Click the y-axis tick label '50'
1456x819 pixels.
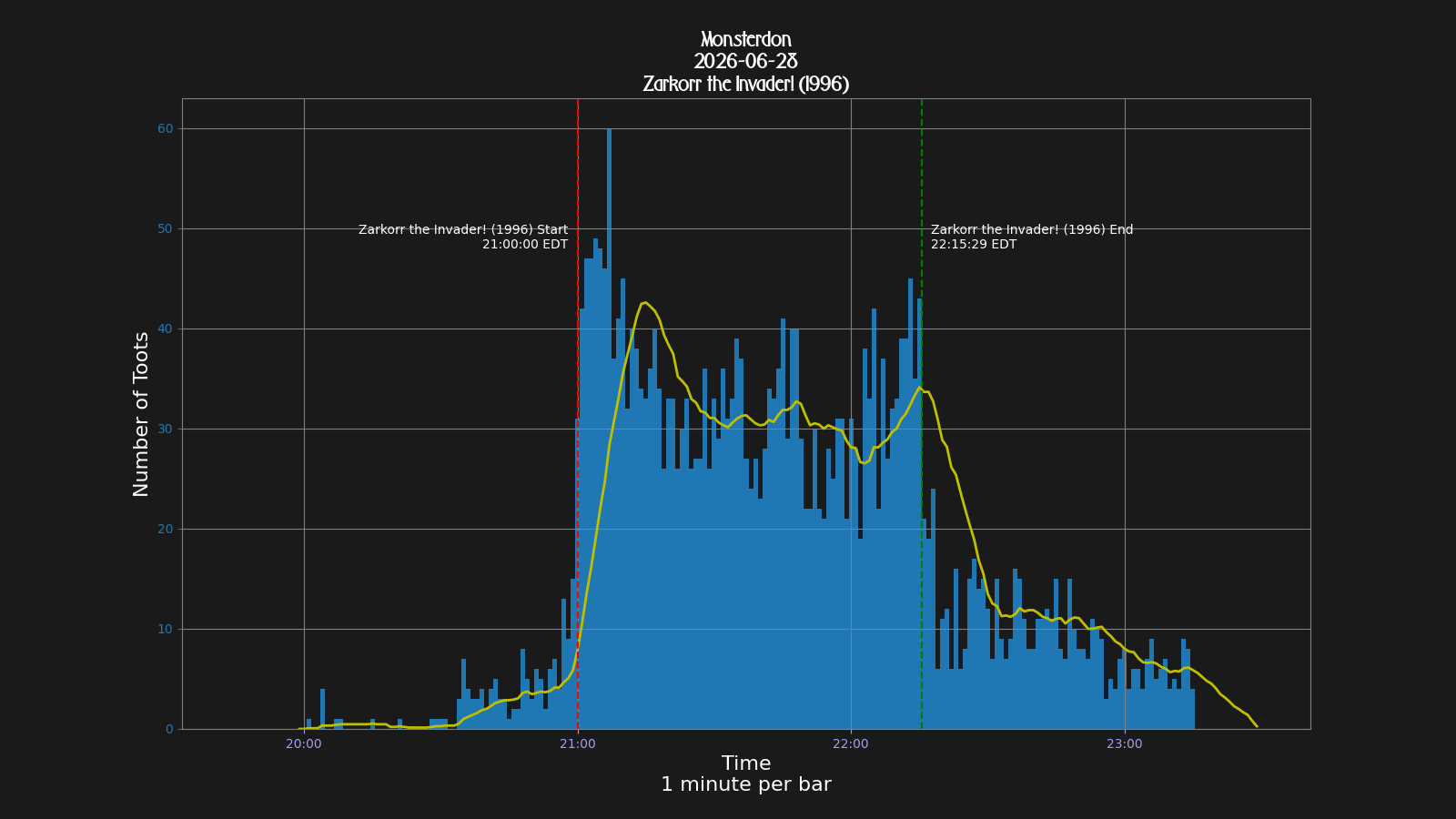pyautogui.click(x=165, y=229)
